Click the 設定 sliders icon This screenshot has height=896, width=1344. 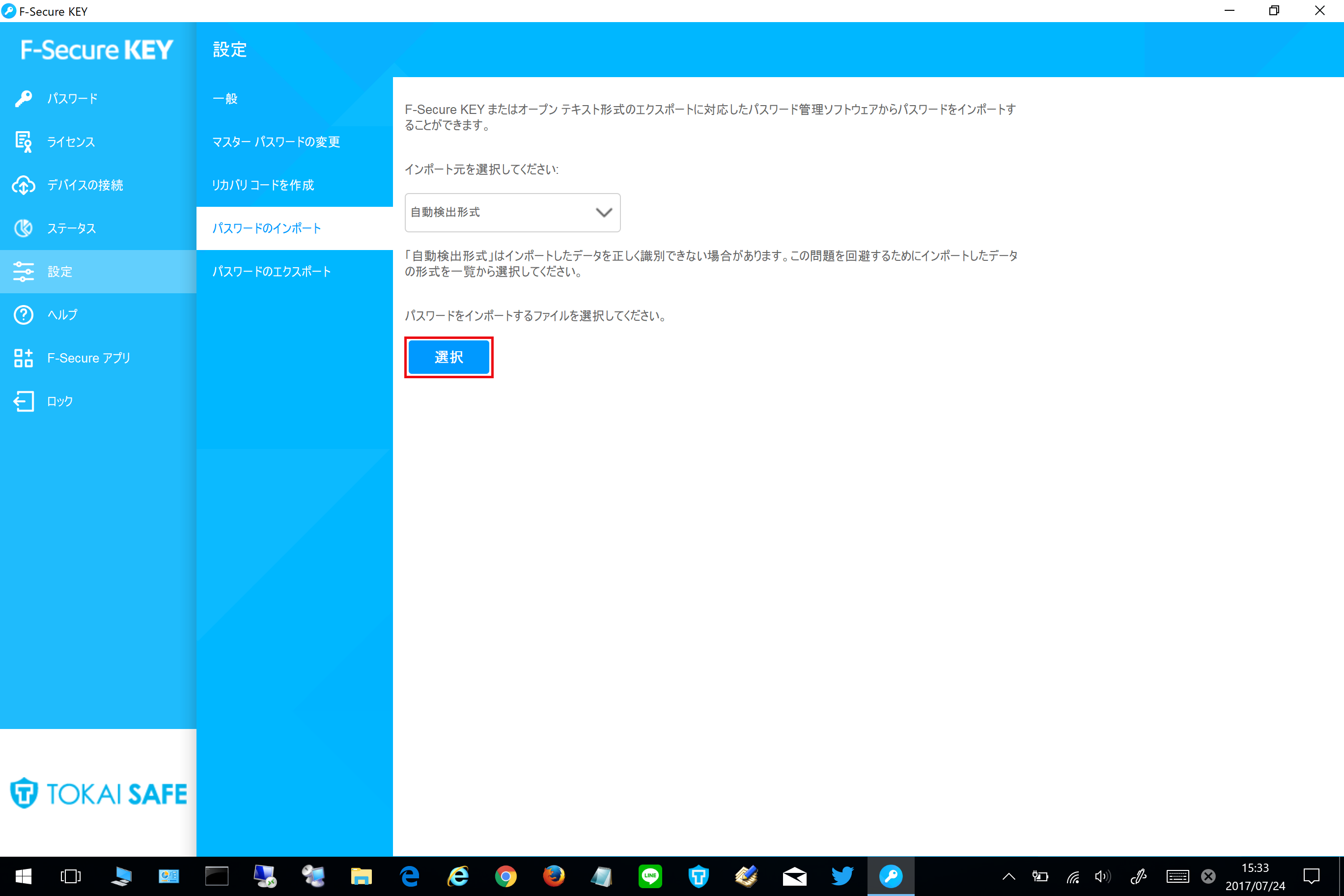[24, 272]
